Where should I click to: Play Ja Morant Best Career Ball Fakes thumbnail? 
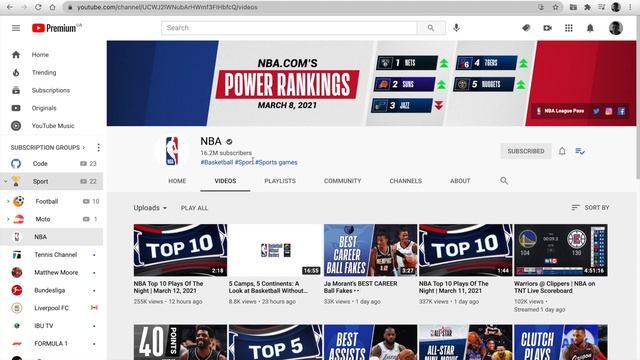(x=371, y=250)
